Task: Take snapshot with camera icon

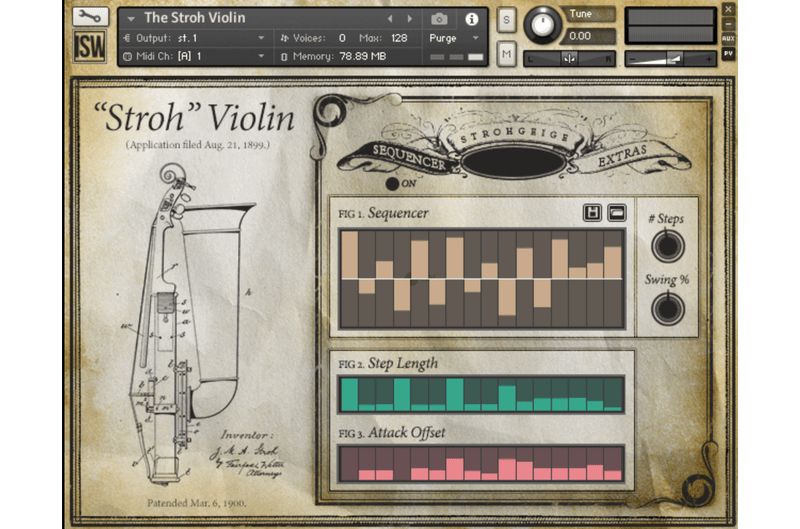Action: [x=439, y=19]
